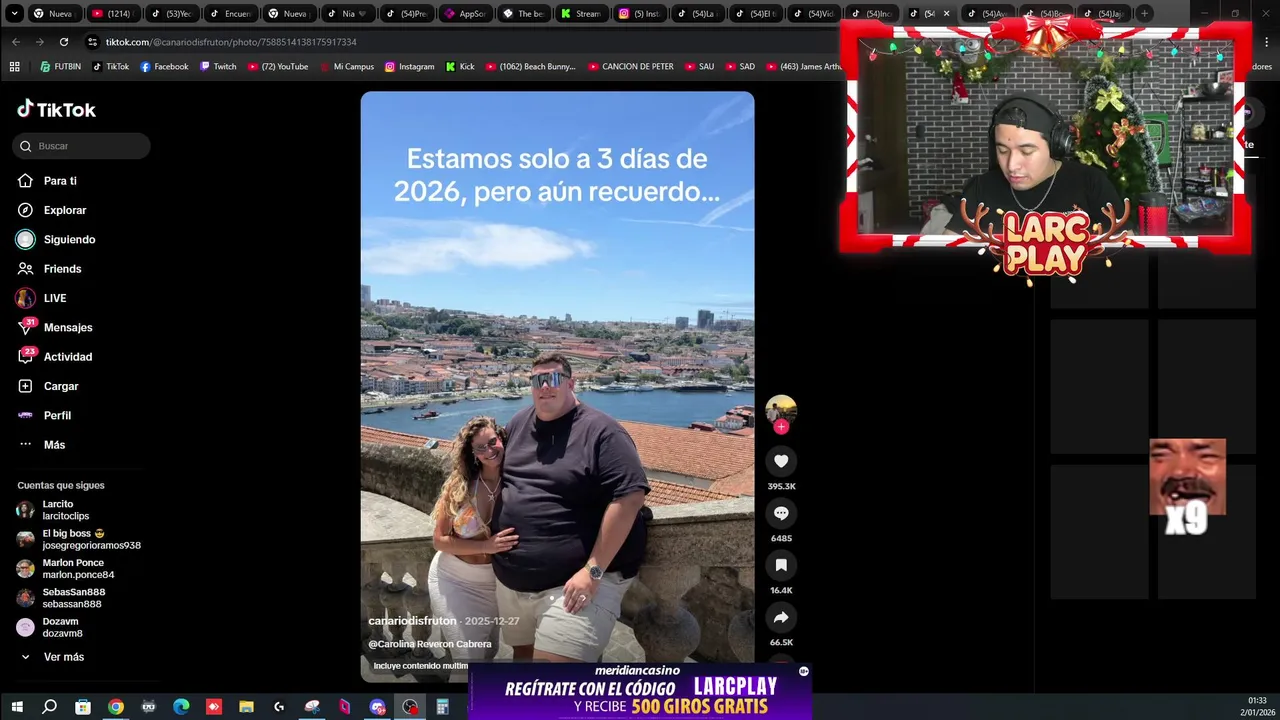Open the creator's avatar next to post

[781, 410]
